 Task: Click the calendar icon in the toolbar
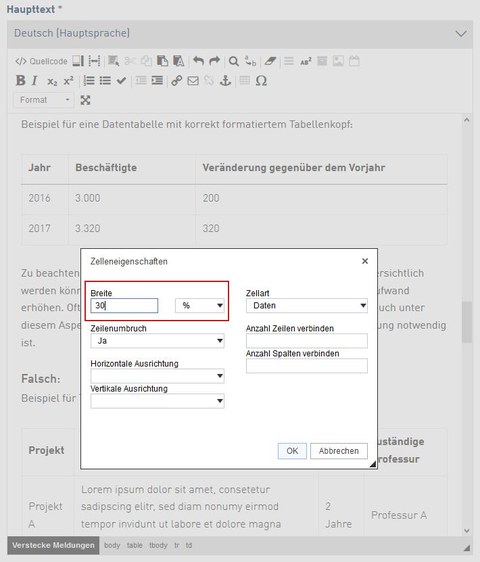(354, 61)
